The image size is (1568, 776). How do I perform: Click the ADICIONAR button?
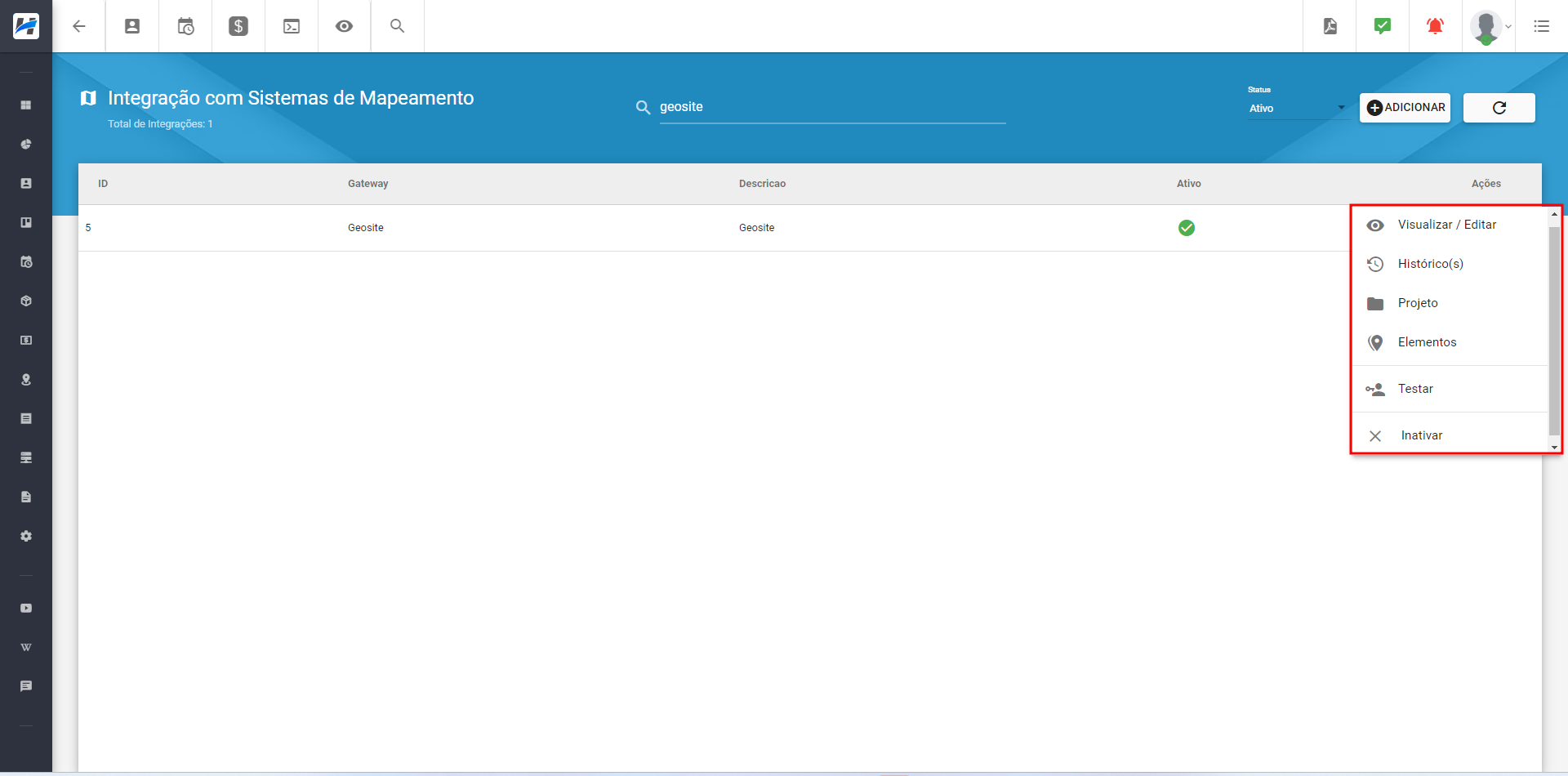click(1405, 108)
